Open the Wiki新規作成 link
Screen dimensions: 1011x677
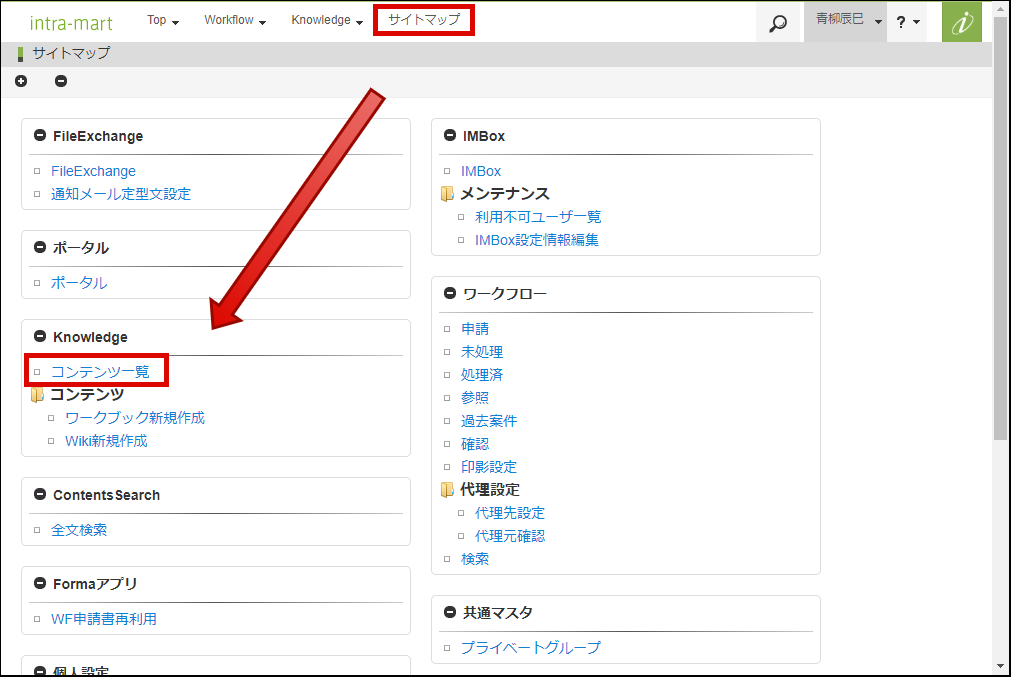click(x=106, y=440)
